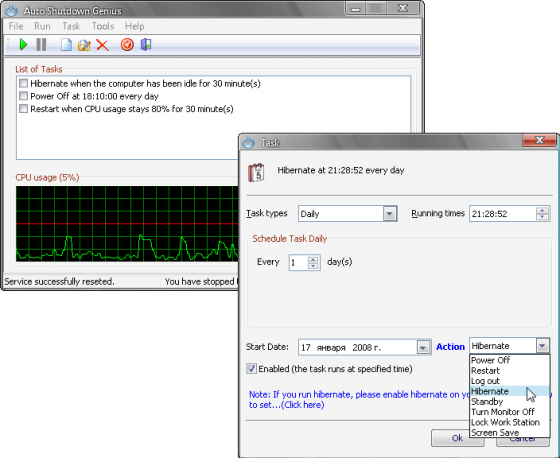Open the Run menu
560x458 pixels.
click(x=42, y=26)
